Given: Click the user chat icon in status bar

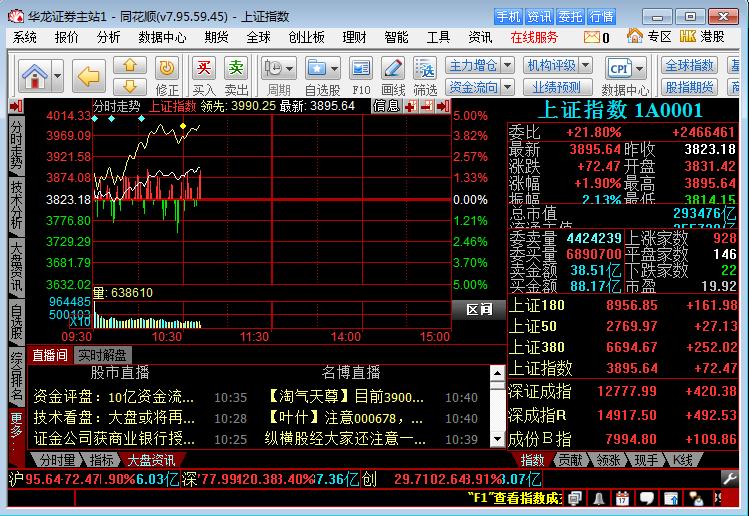Looking at the screenshot, I should point(696,499).
